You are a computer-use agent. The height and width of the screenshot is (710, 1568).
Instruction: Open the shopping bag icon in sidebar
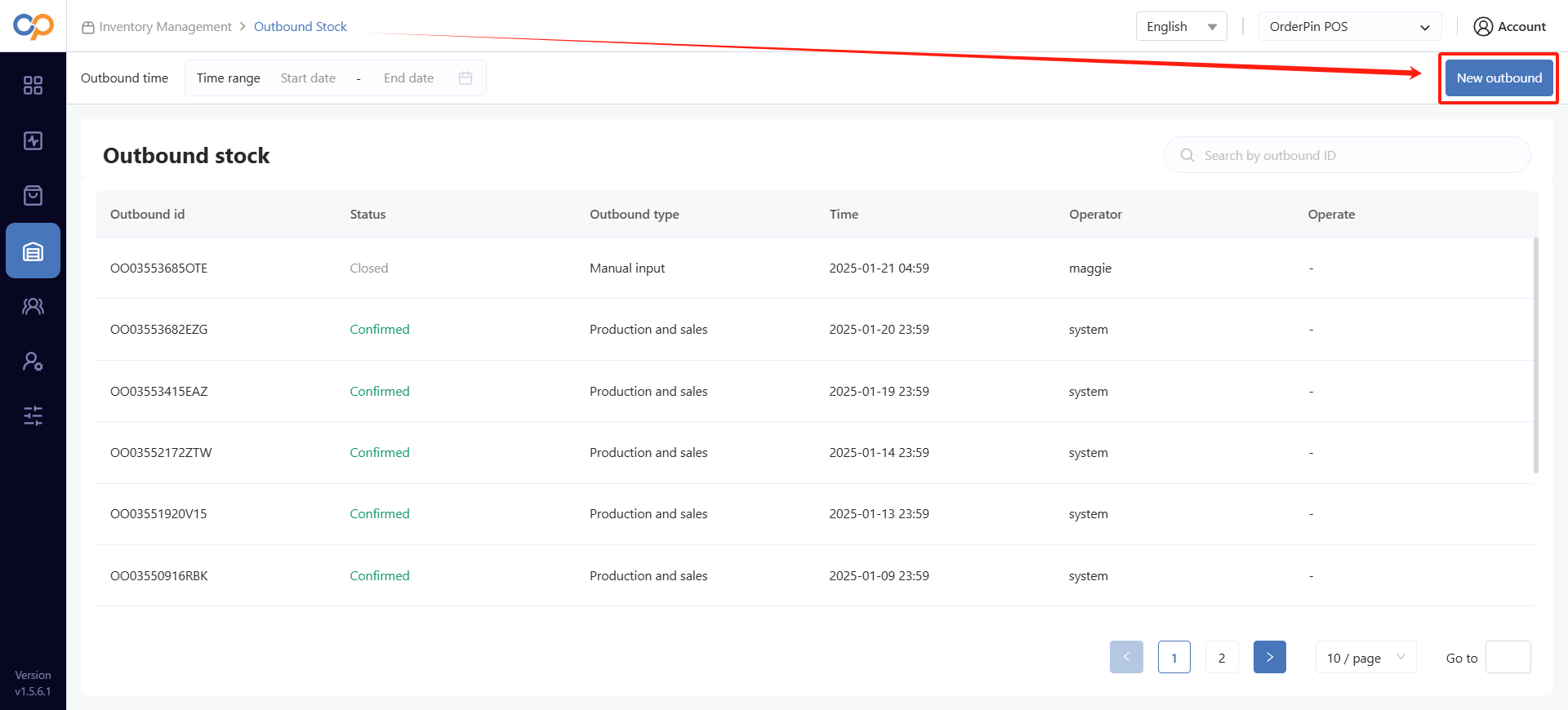point(33,195)
